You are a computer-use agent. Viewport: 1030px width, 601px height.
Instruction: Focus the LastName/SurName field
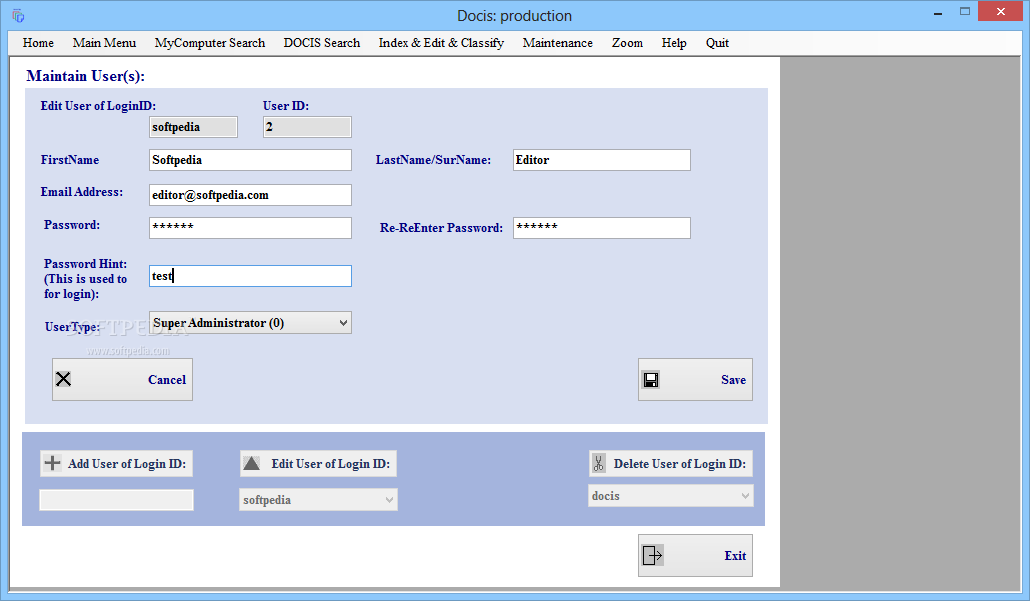pos(602,160)
